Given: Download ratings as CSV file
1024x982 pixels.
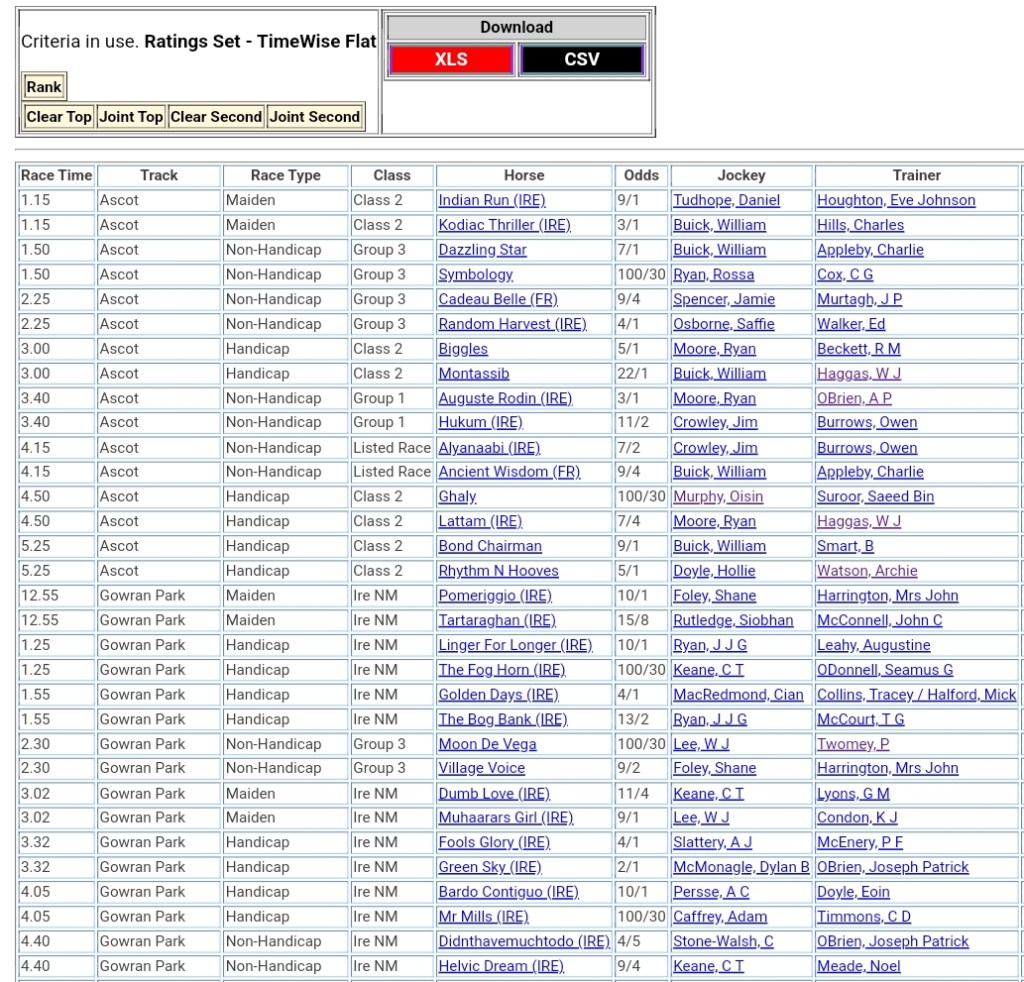Looking at the screenshot, I should [x=581, y=60].
